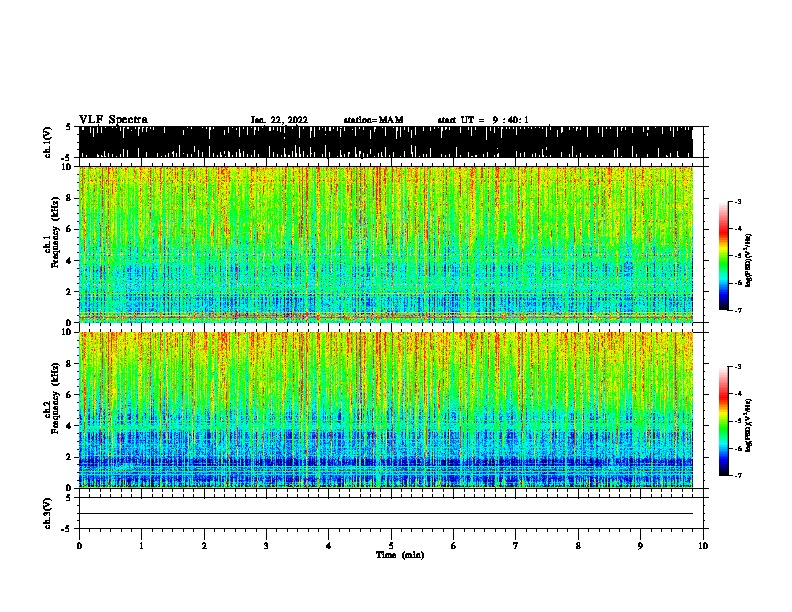Click the "VLF Spectra" plot title
792x612 pixels.
(x=113, y=120)
